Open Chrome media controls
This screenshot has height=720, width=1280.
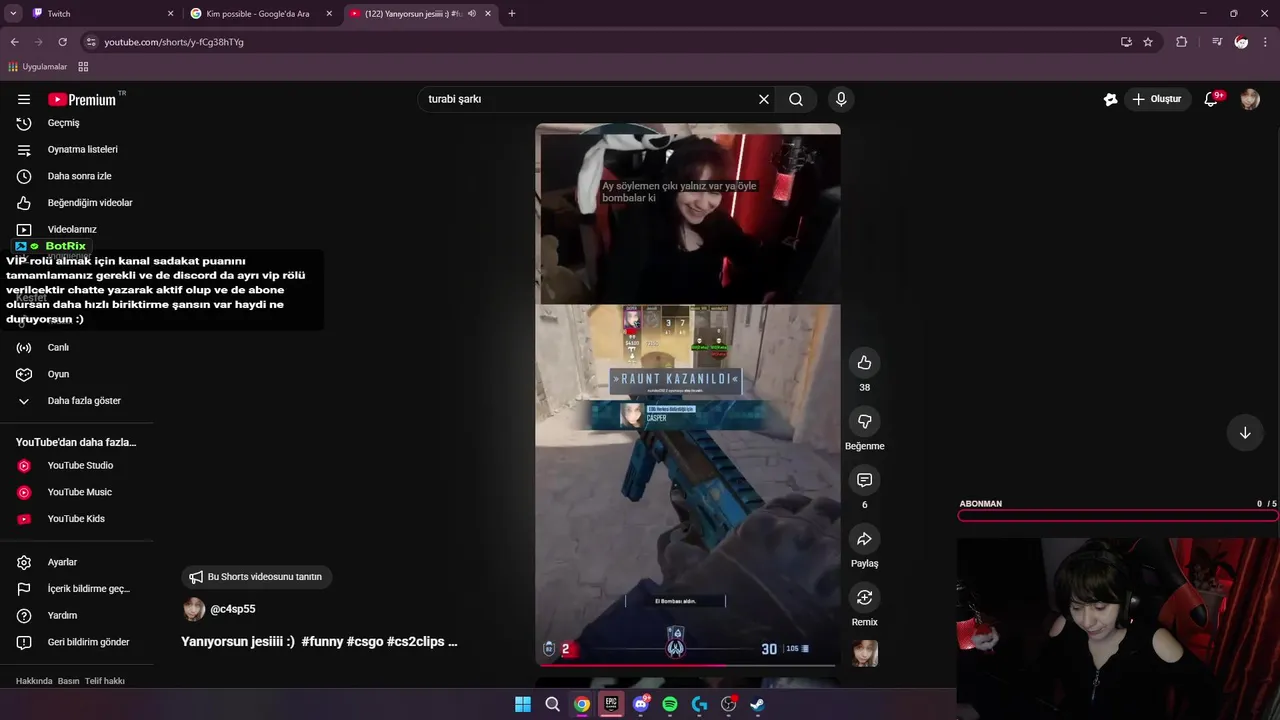point(1216,42)
